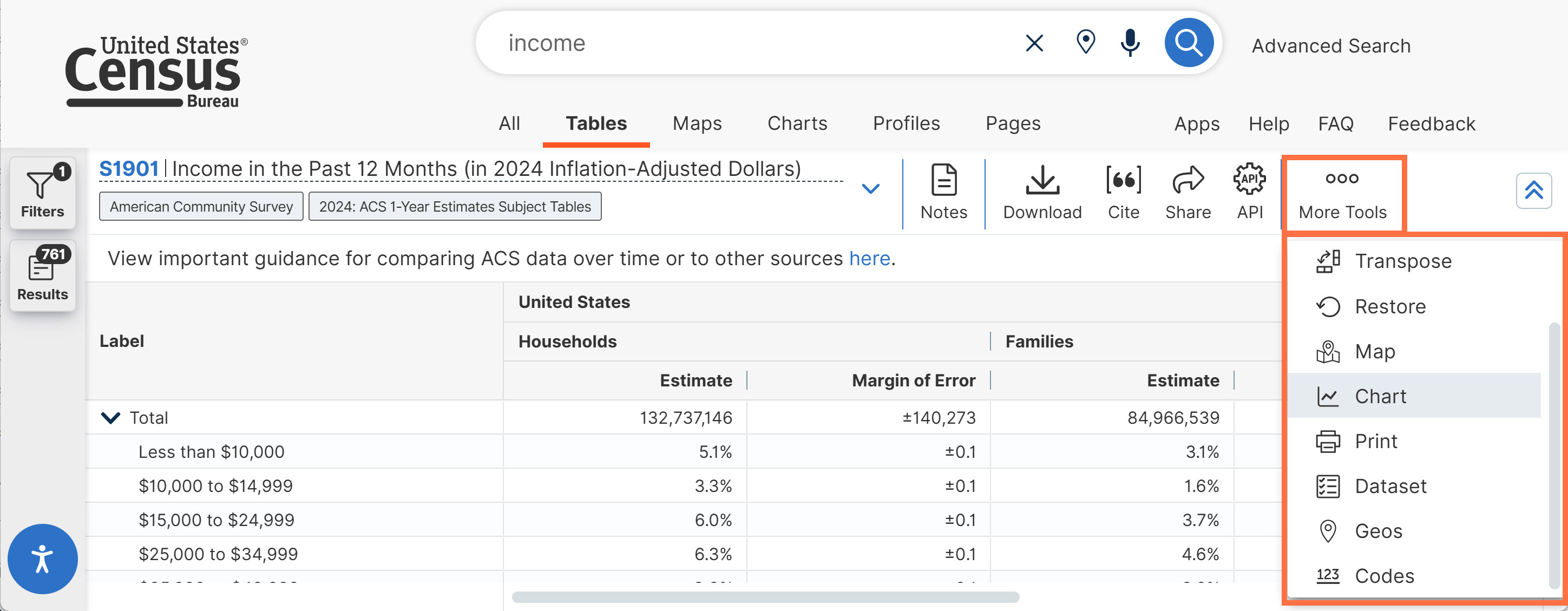This screenshot has width=1568, height=611.
Task: Open the Download tool
Action: (x=1042, y=192)
